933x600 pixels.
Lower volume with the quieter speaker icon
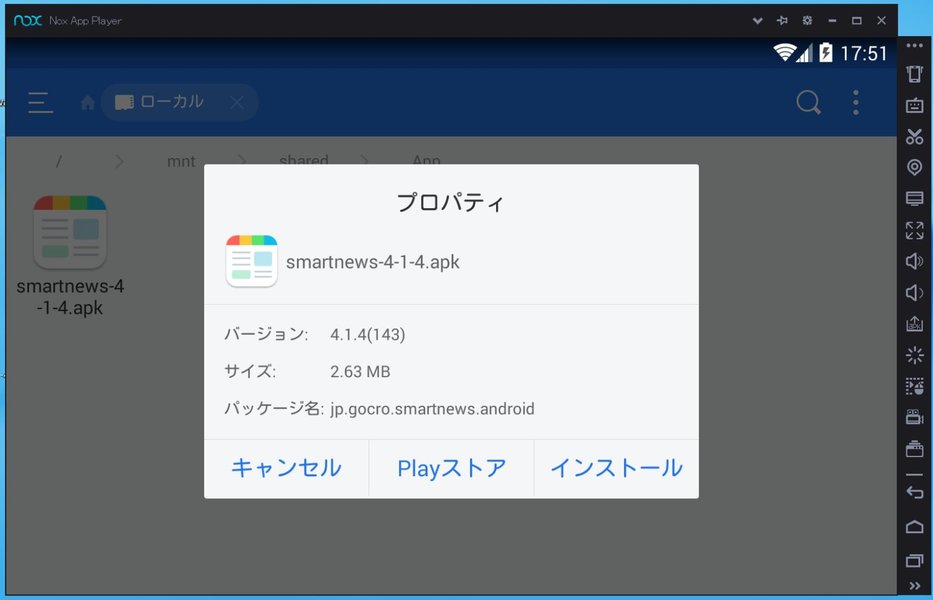pos(915,292)
